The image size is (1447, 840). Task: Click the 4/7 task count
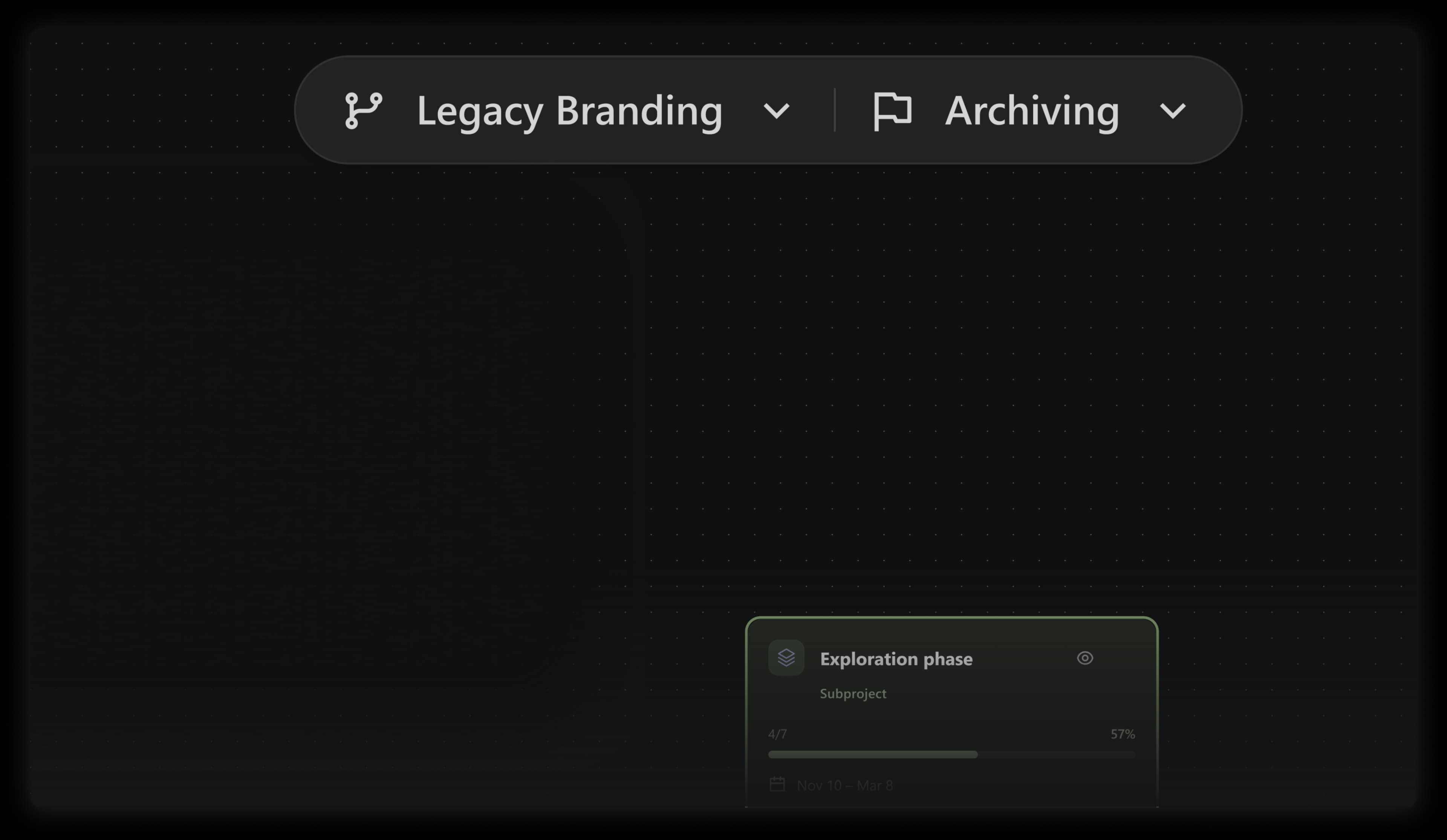tap(777, 734)
